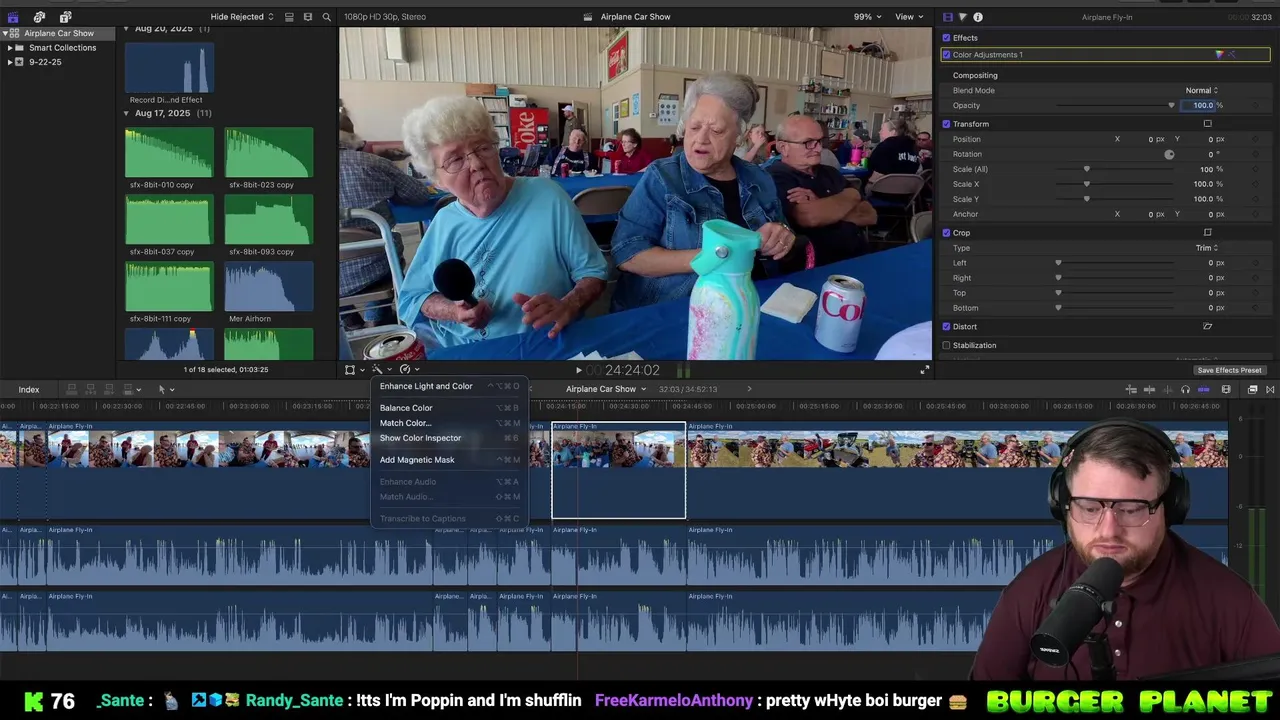Viewport: 1280px width, 720px height.
Task: Open the Transitions browser icon
Action: pos(1270,389)
